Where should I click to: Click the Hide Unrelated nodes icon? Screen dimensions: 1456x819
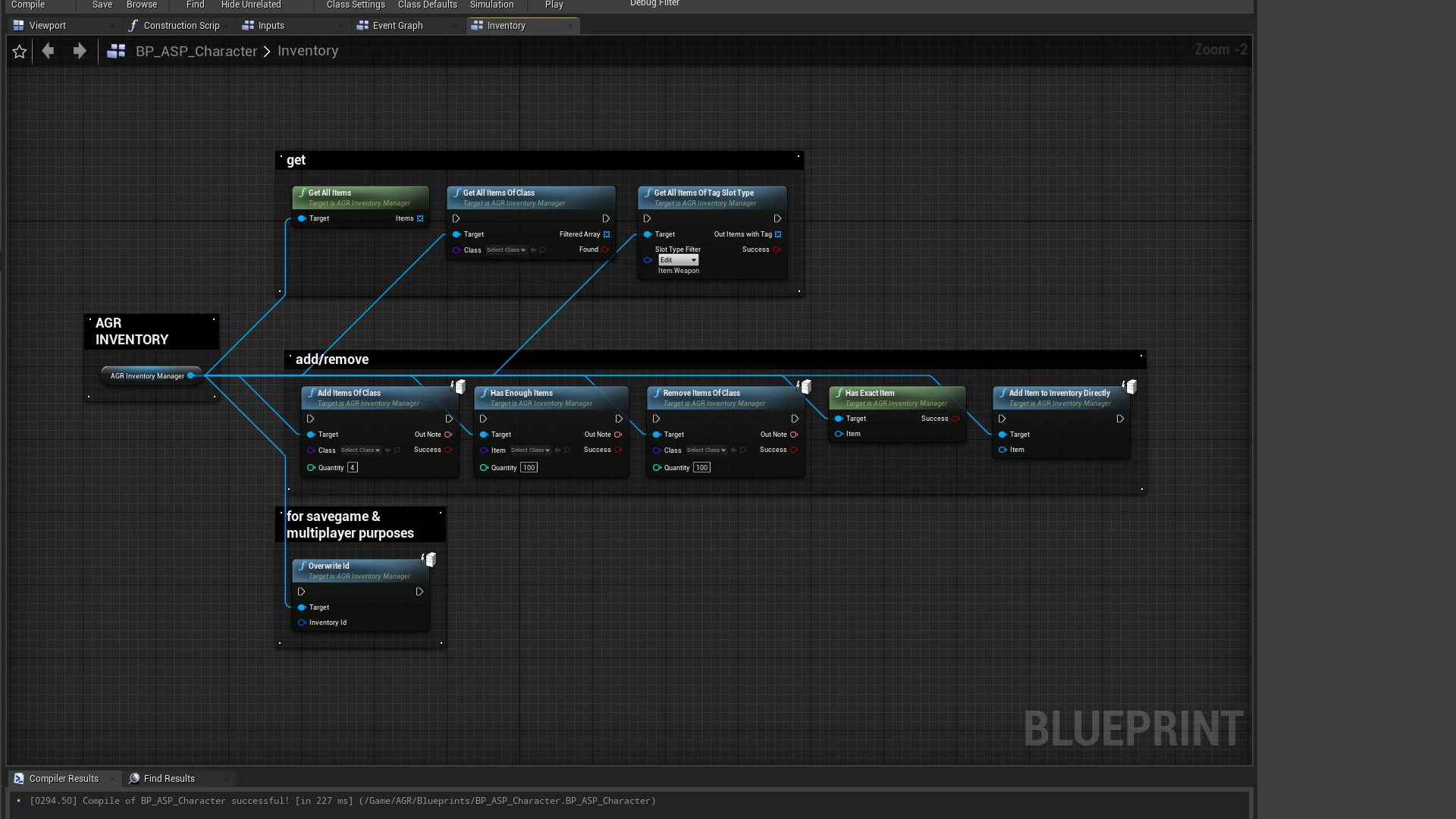tap(250, 4)
